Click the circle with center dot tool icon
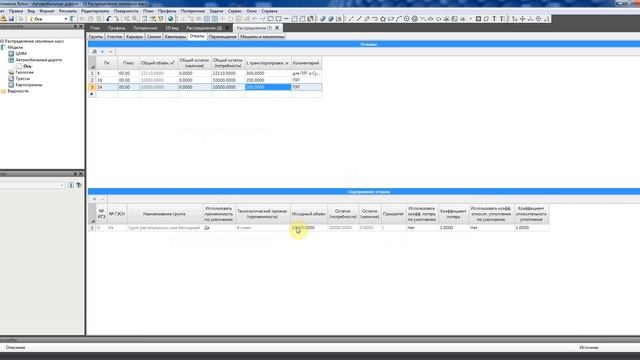Screen dimensions: 640x360 coord(407,19)
